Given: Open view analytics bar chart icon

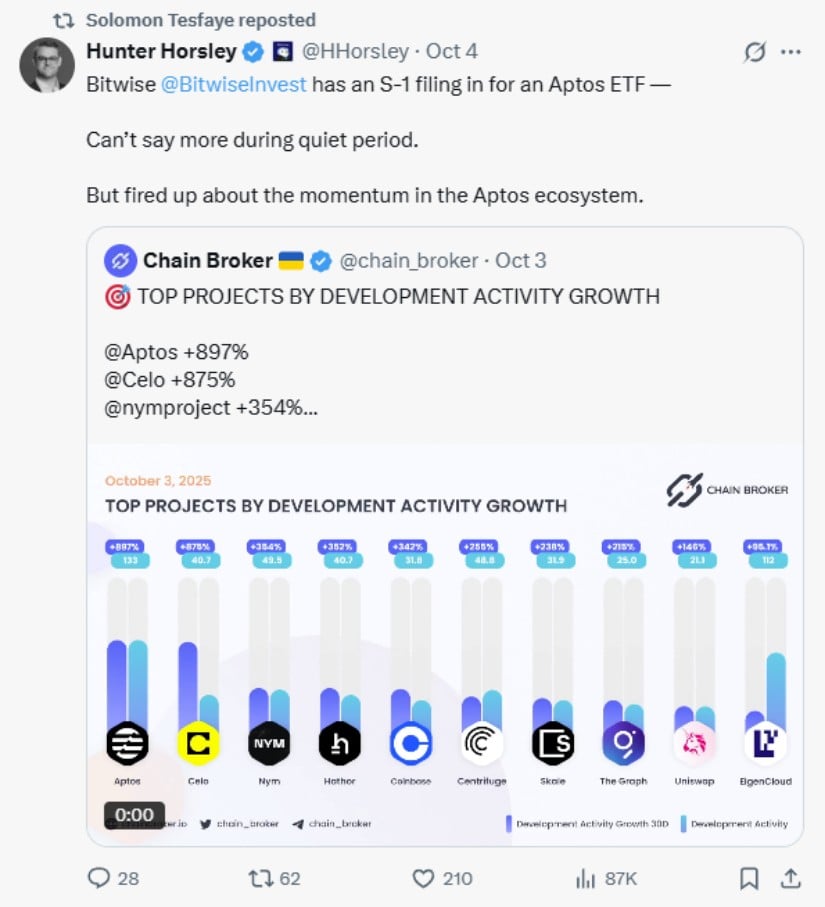Looking at the screenshot, I should coord(585,878).
